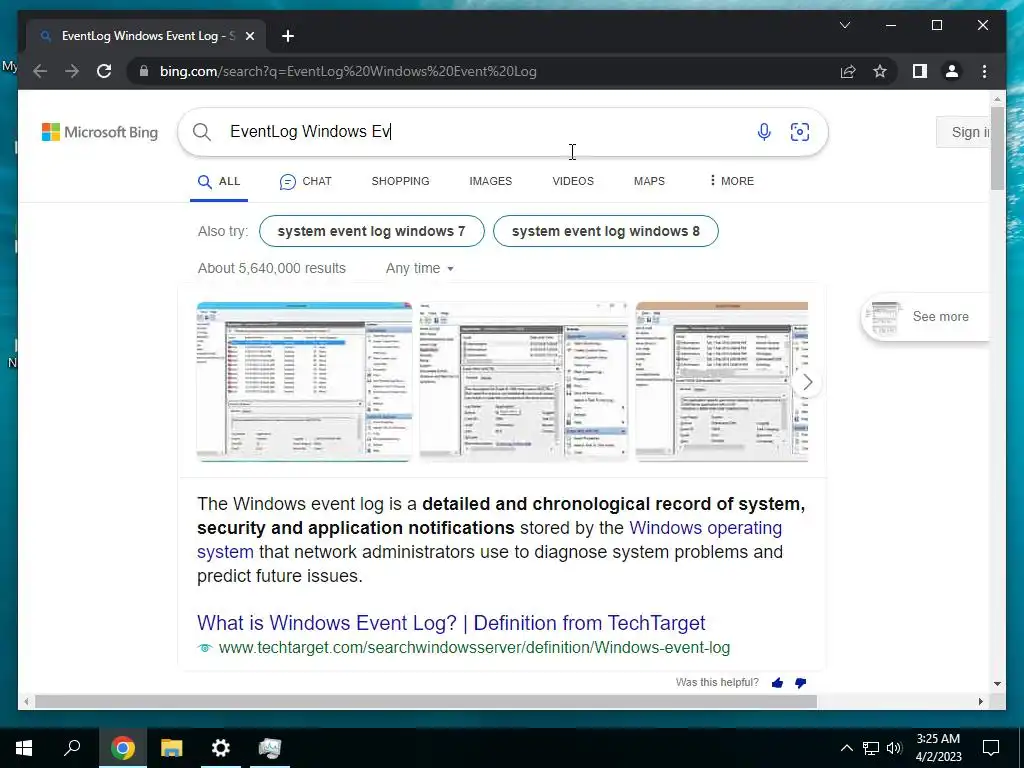
Task: Click the See more side card
Action: pos(925,317)
